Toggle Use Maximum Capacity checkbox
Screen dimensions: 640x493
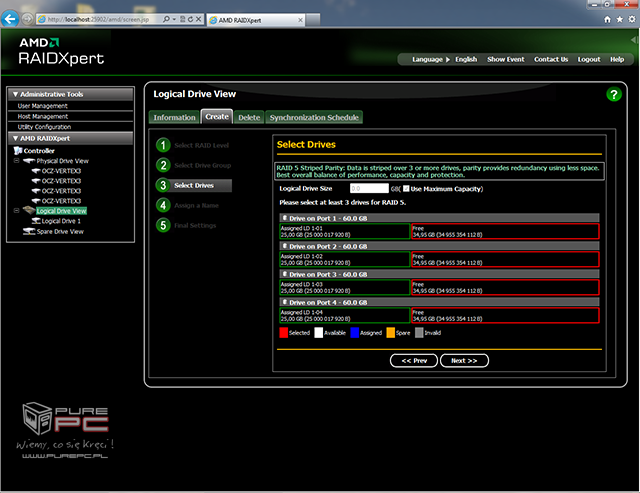pyautogui.click(x=406, y=189)
